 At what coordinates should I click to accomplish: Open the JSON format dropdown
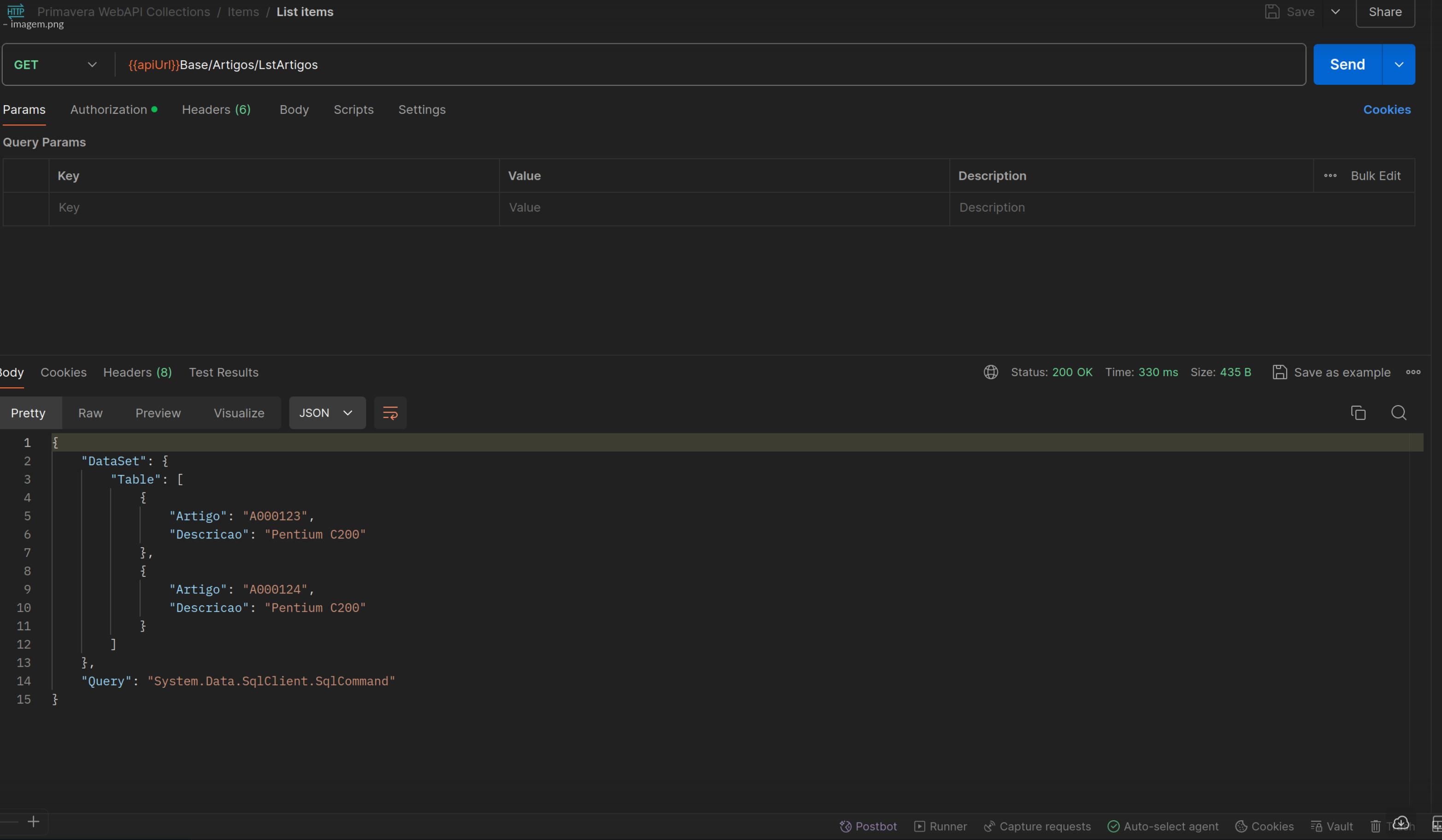tap(326, 413)
